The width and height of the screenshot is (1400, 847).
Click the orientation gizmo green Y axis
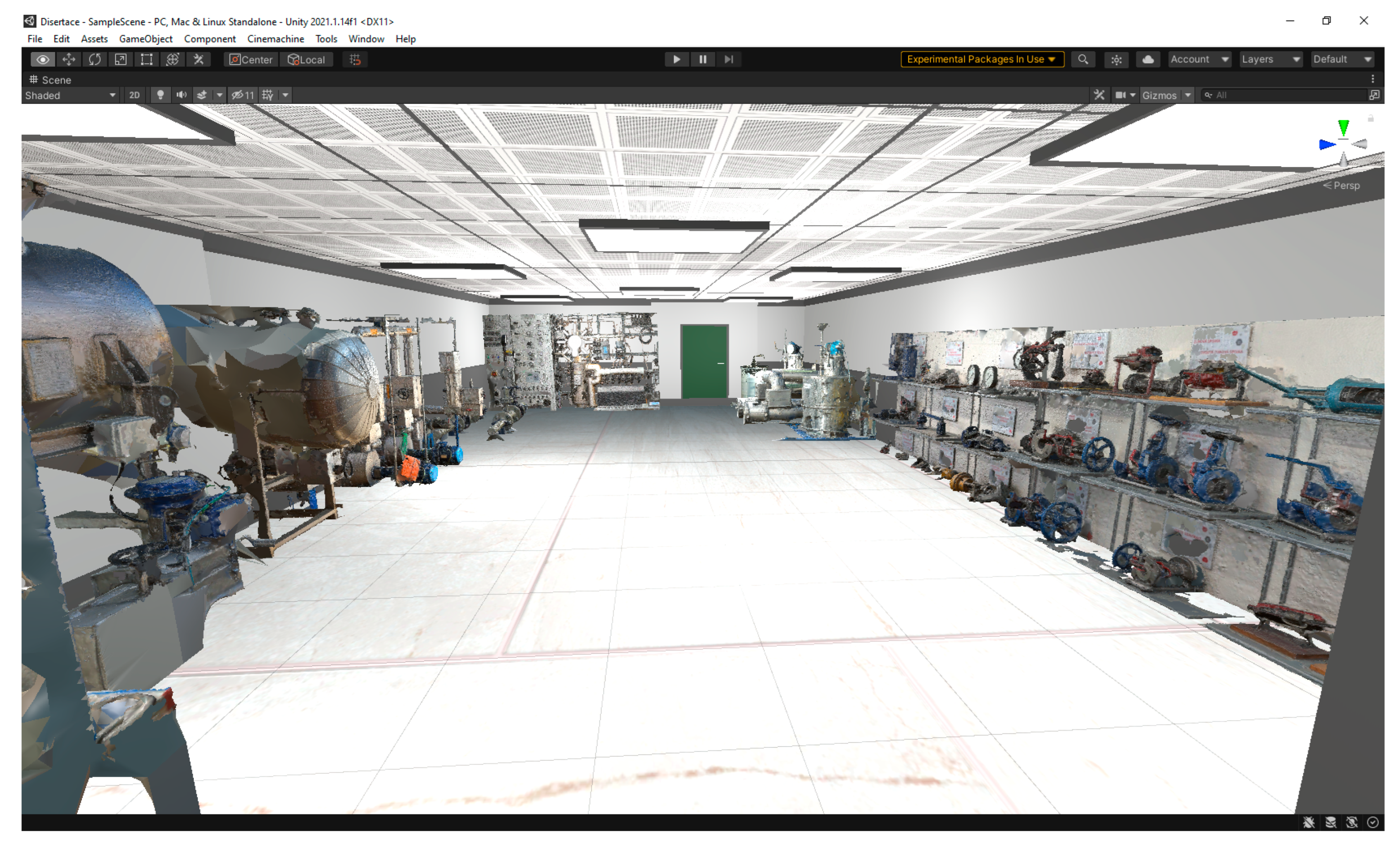1343,127
